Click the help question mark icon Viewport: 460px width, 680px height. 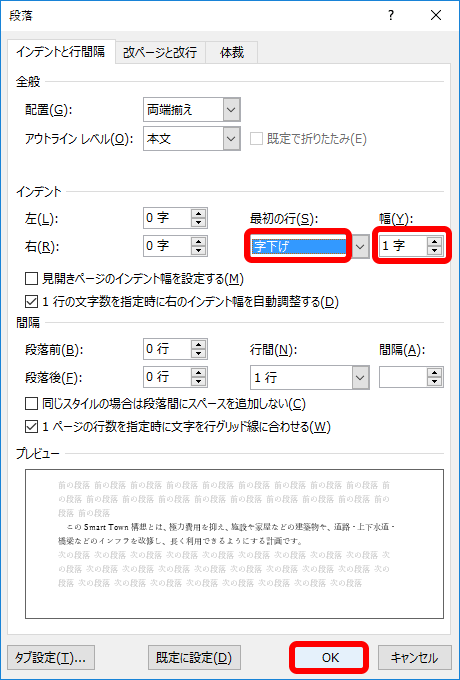391,16
